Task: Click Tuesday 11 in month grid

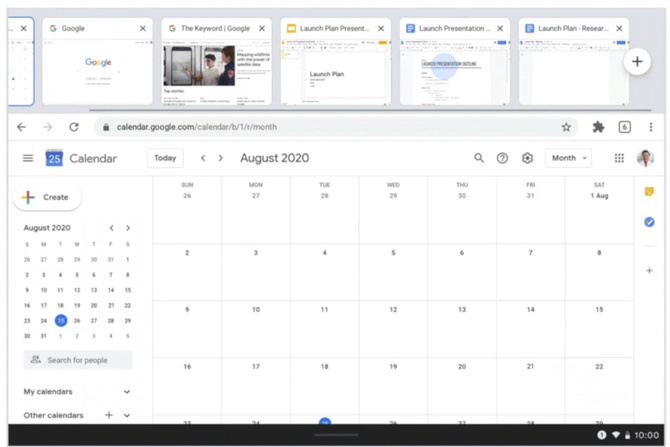Action: point(324,329)
